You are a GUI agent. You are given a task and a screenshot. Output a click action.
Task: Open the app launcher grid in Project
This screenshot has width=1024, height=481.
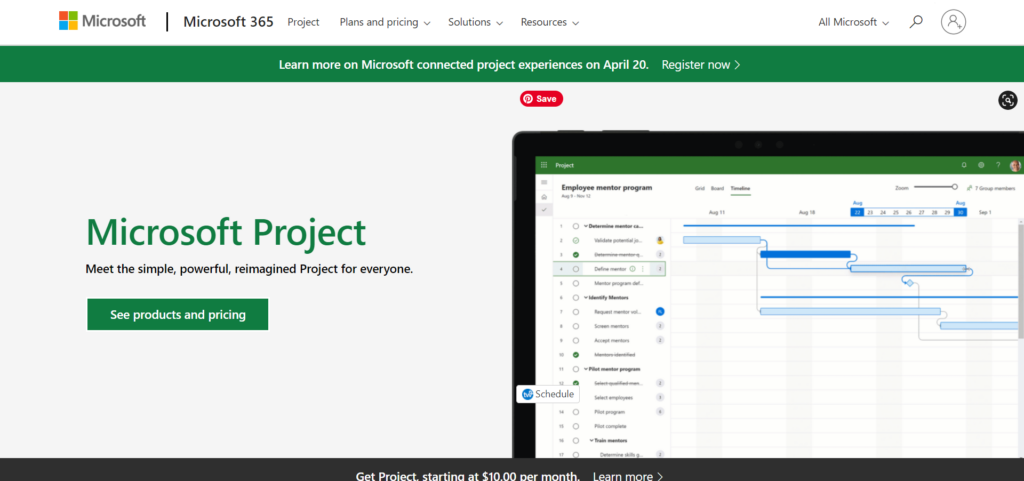pyautogui.click(x=544, y=165)
